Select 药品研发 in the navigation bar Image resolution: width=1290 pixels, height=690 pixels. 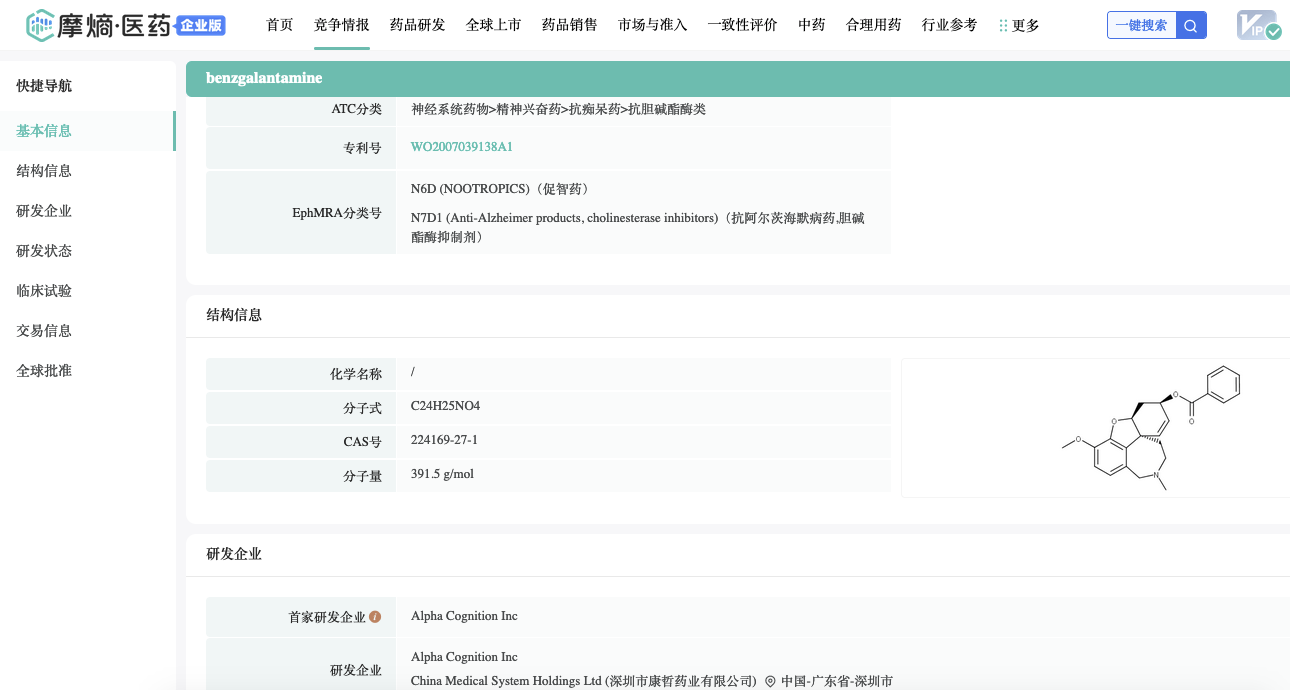pos(417,26)
